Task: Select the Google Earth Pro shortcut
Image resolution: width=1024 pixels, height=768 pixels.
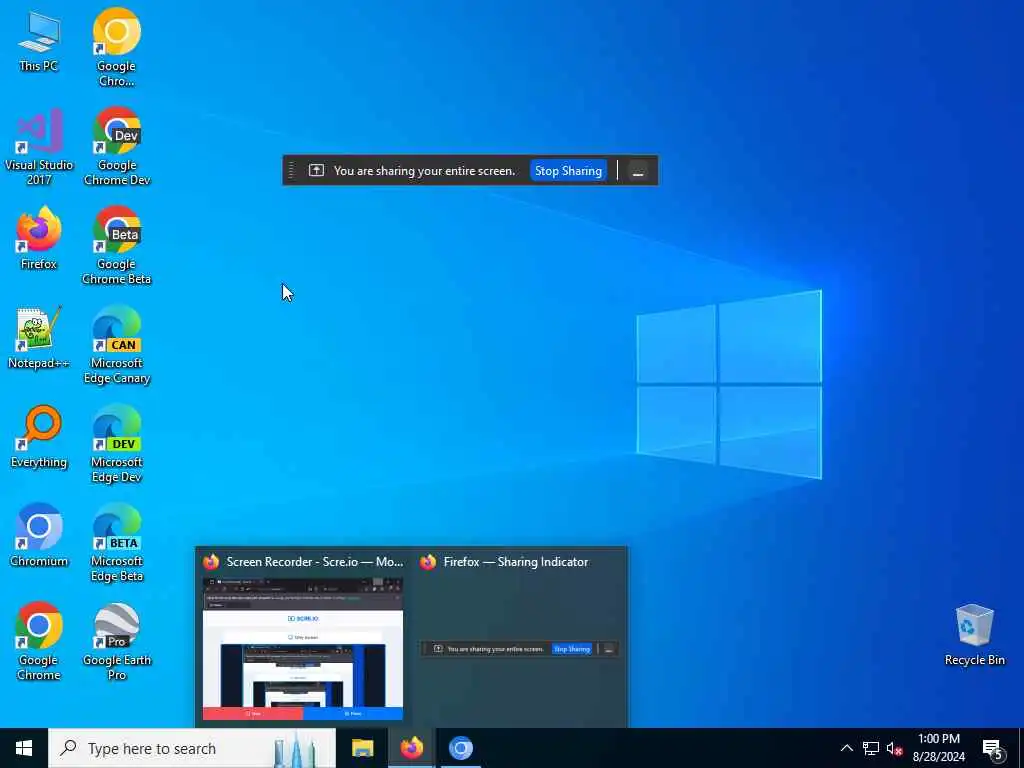Action: click(x=117, y=643)
